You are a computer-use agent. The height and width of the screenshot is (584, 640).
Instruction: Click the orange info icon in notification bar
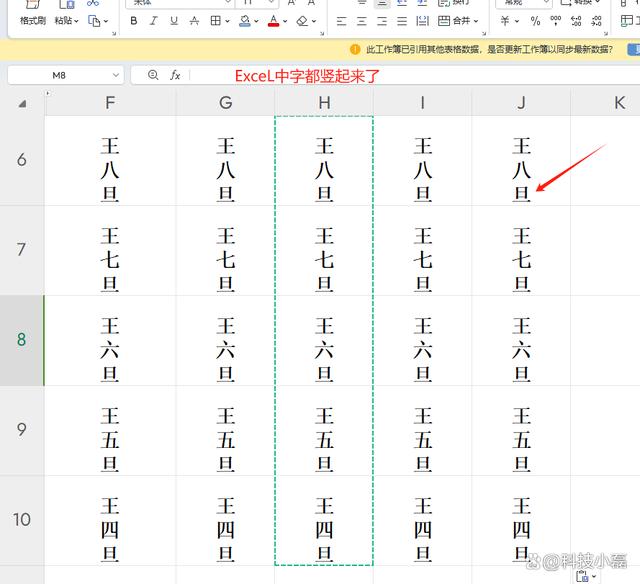[355, 49]
